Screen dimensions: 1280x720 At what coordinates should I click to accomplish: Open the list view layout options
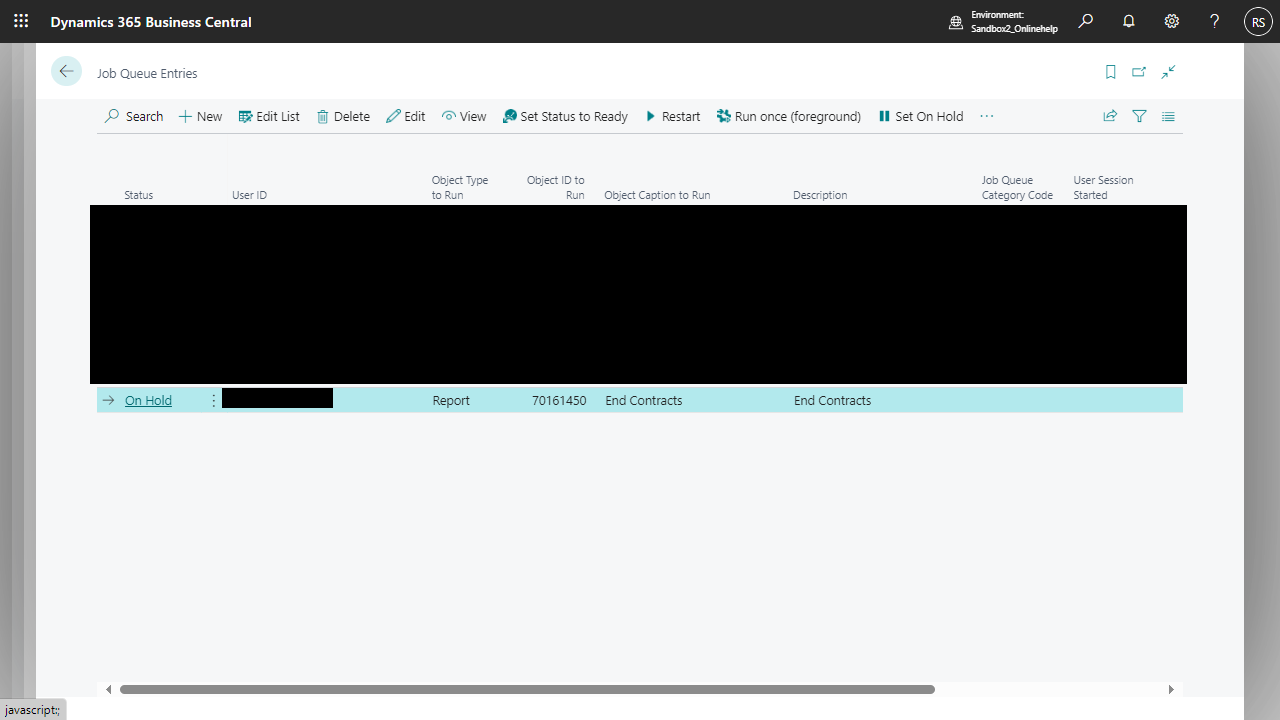pos(1168,116)
